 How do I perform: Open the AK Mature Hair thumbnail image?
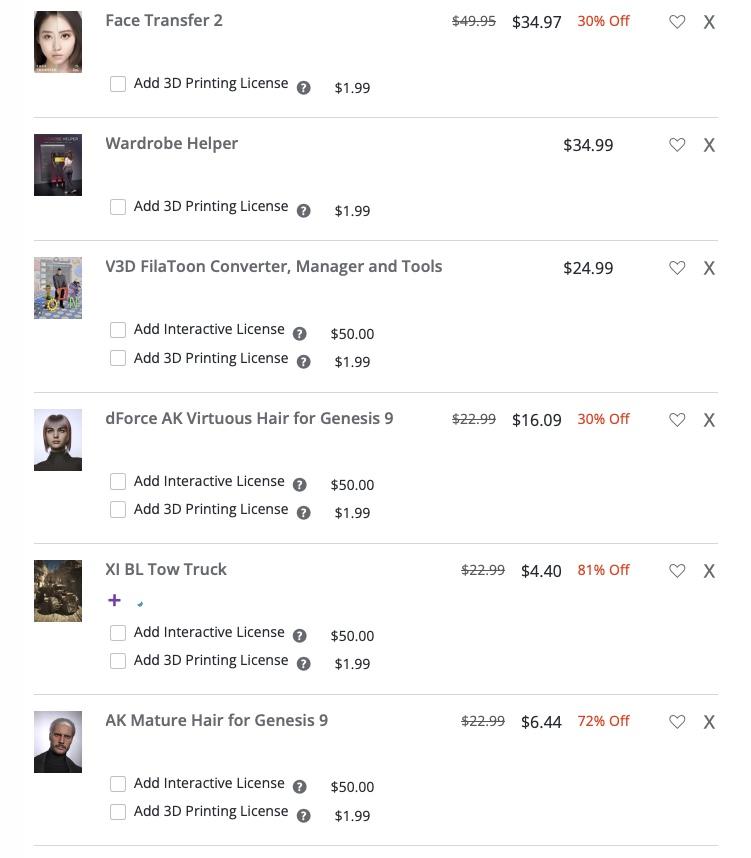58,742
